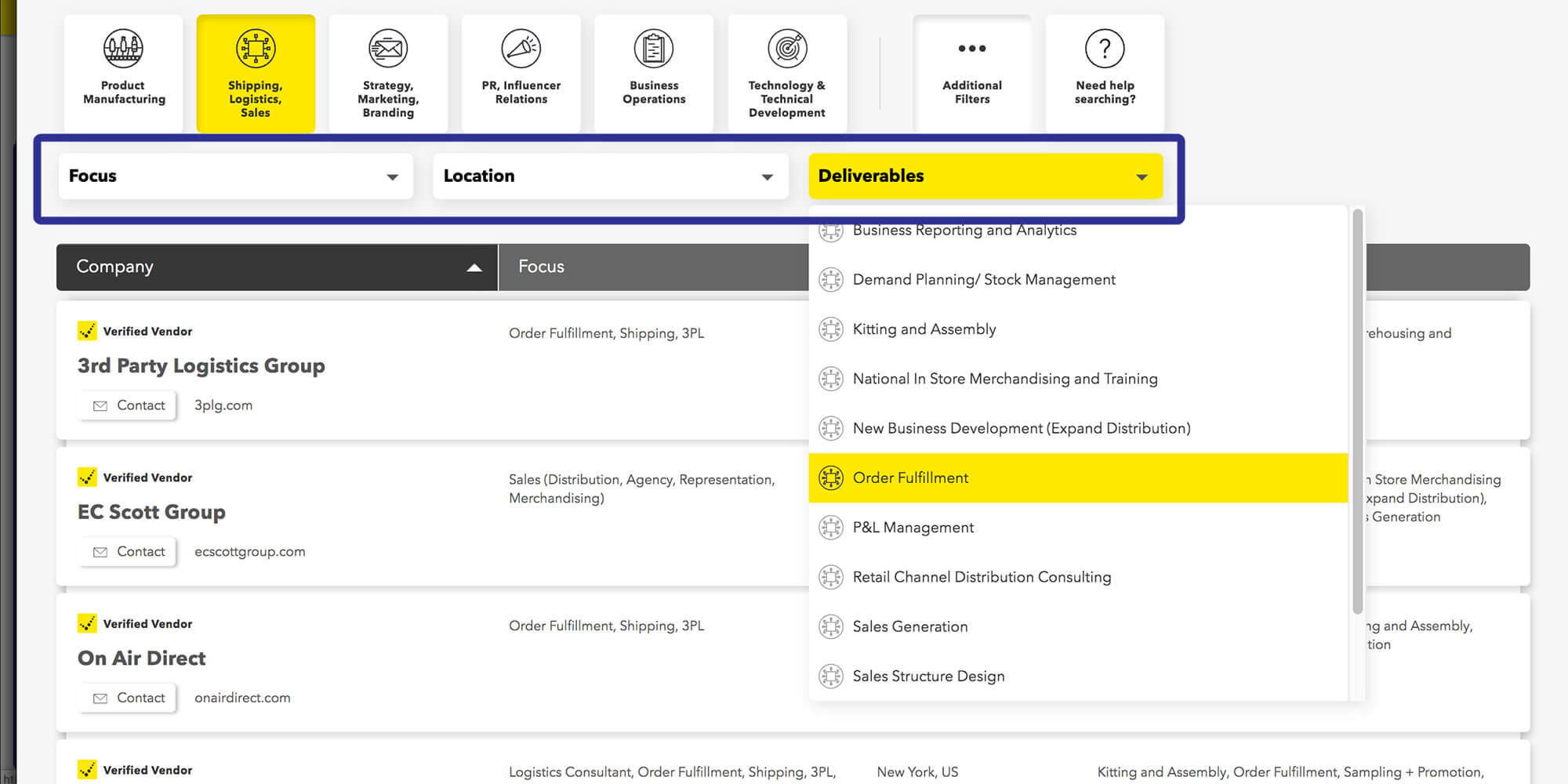The width and height of the screenshot is (1568, 784).
Task: Click the Need help searching question icon
Action: (x=1105, y=49)
